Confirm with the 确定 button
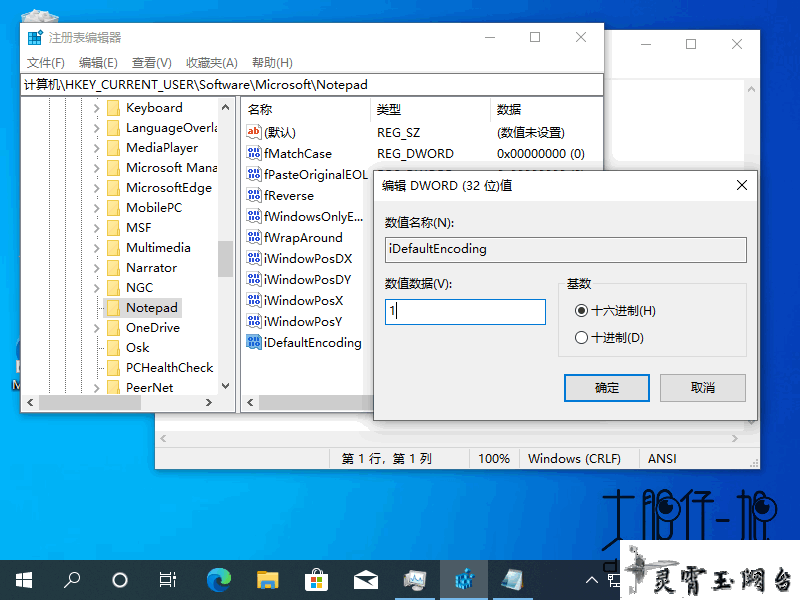This screenshot has width=800, height=600. click(x=607, y=388)
